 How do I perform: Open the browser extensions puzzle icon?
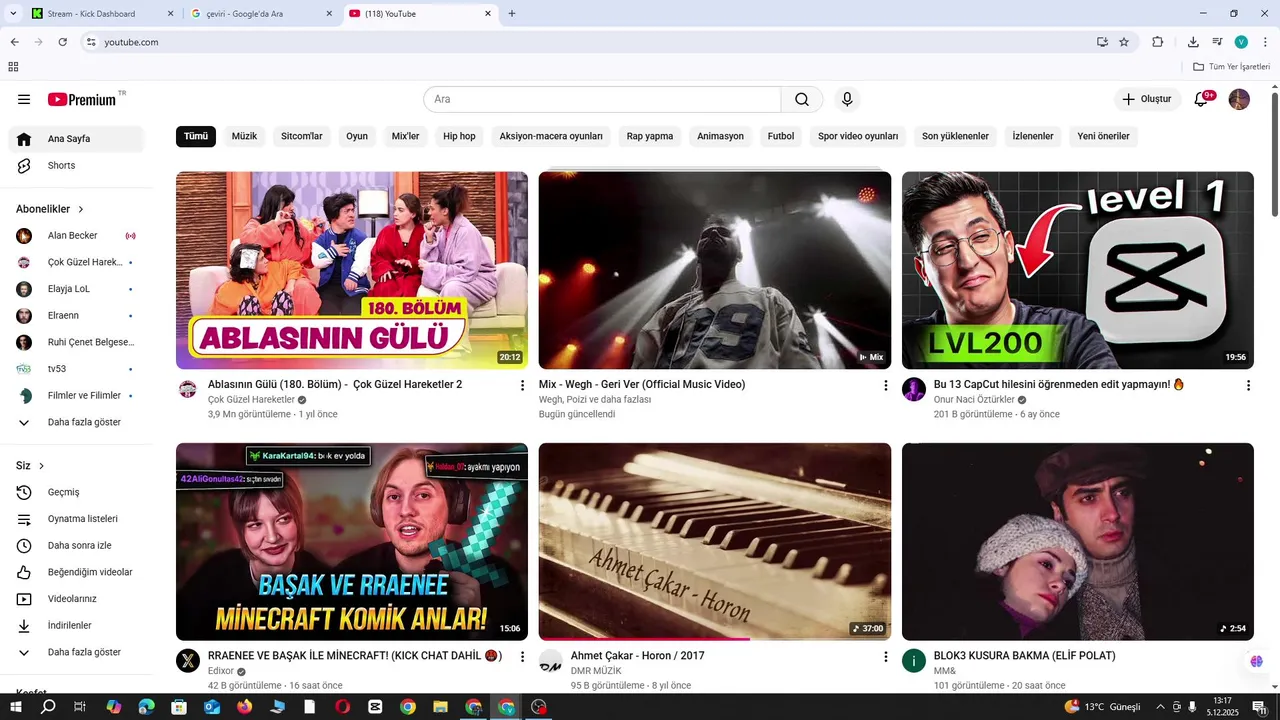point(1158,42)
